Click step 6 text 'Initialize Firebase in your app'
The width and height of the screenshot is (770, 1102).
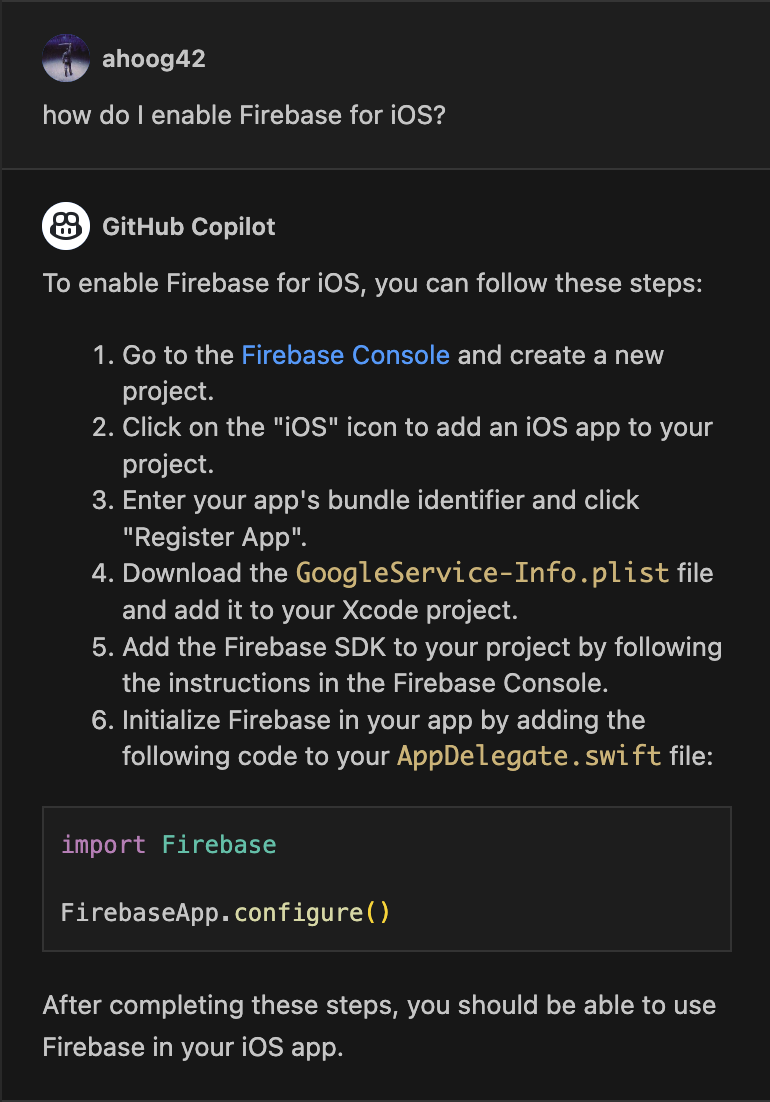[384, 720]
